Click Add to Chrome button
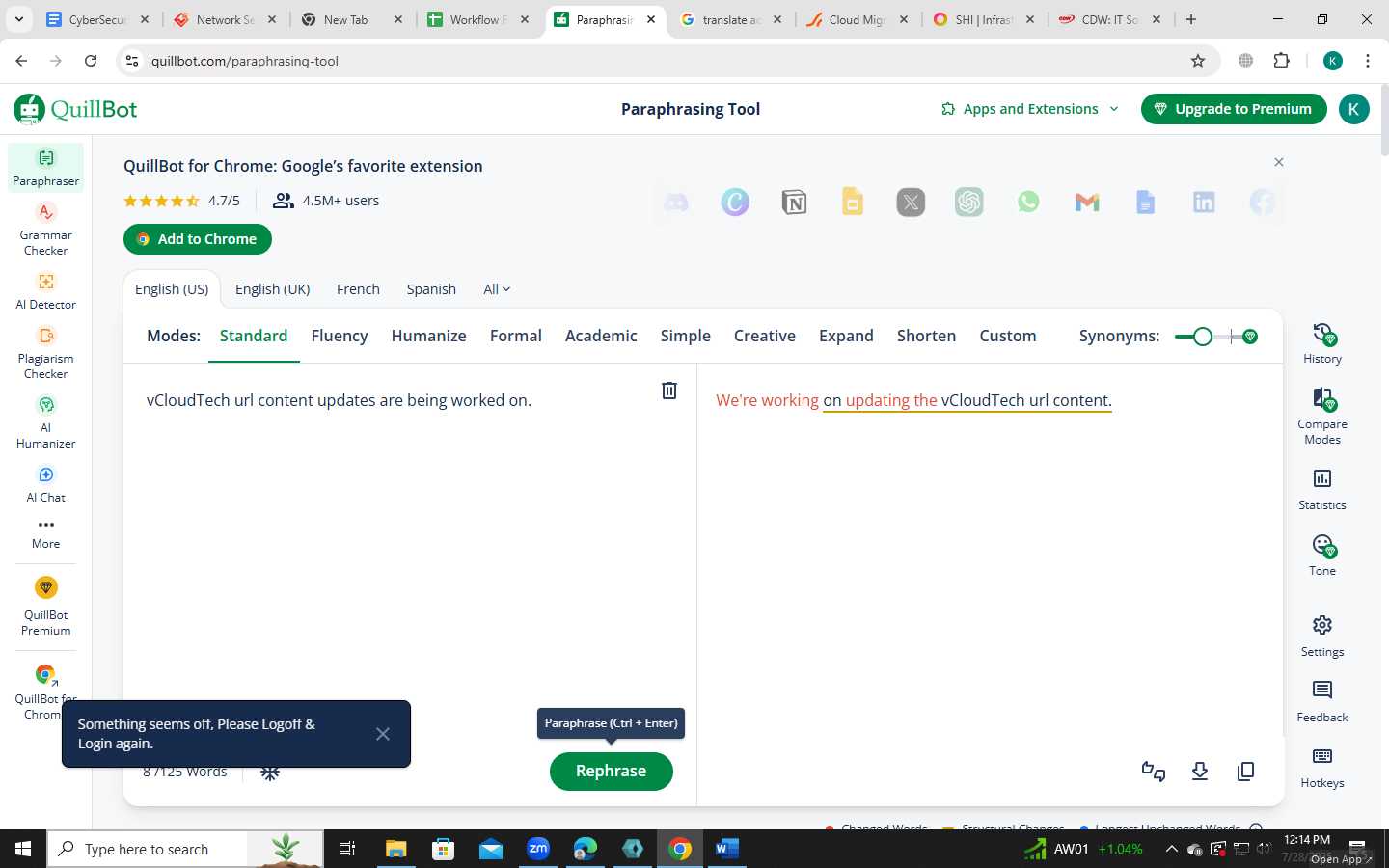This screenshot has width=1389, height=868. coord(198,239)
